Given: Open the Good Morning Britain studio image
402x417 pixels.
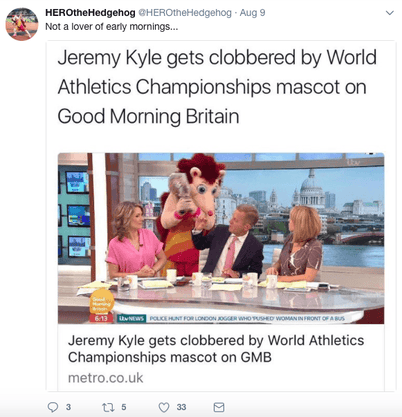Looking at the screenshot, I should point(221,238).
